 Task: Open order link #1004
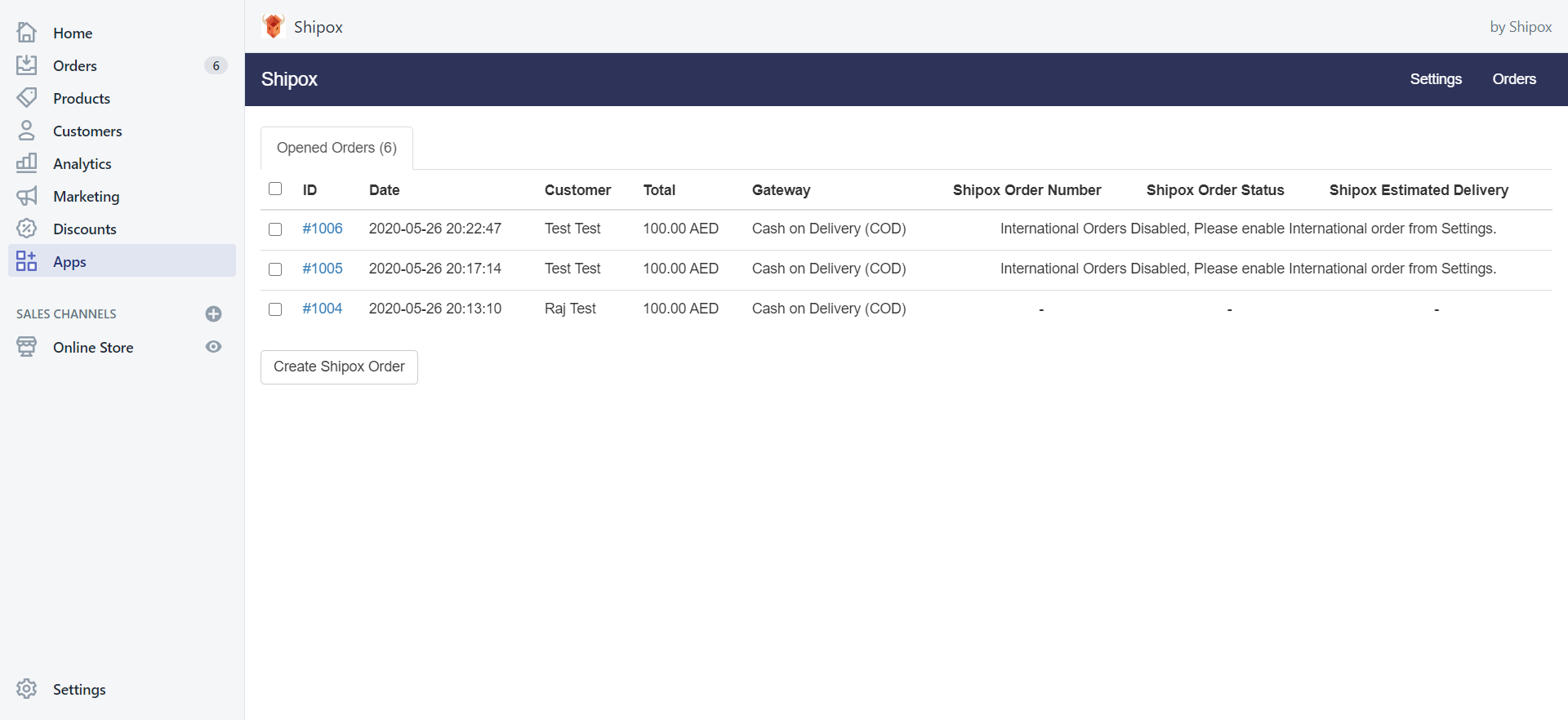click(323, 309)
